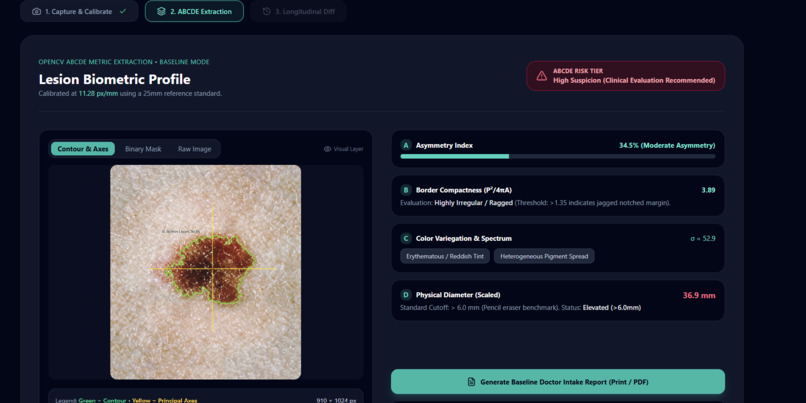The width and height of the screenshot is (806, 403).
Task: Click the High Suspicion risk tier banner
Action: [x=626, y=76]
